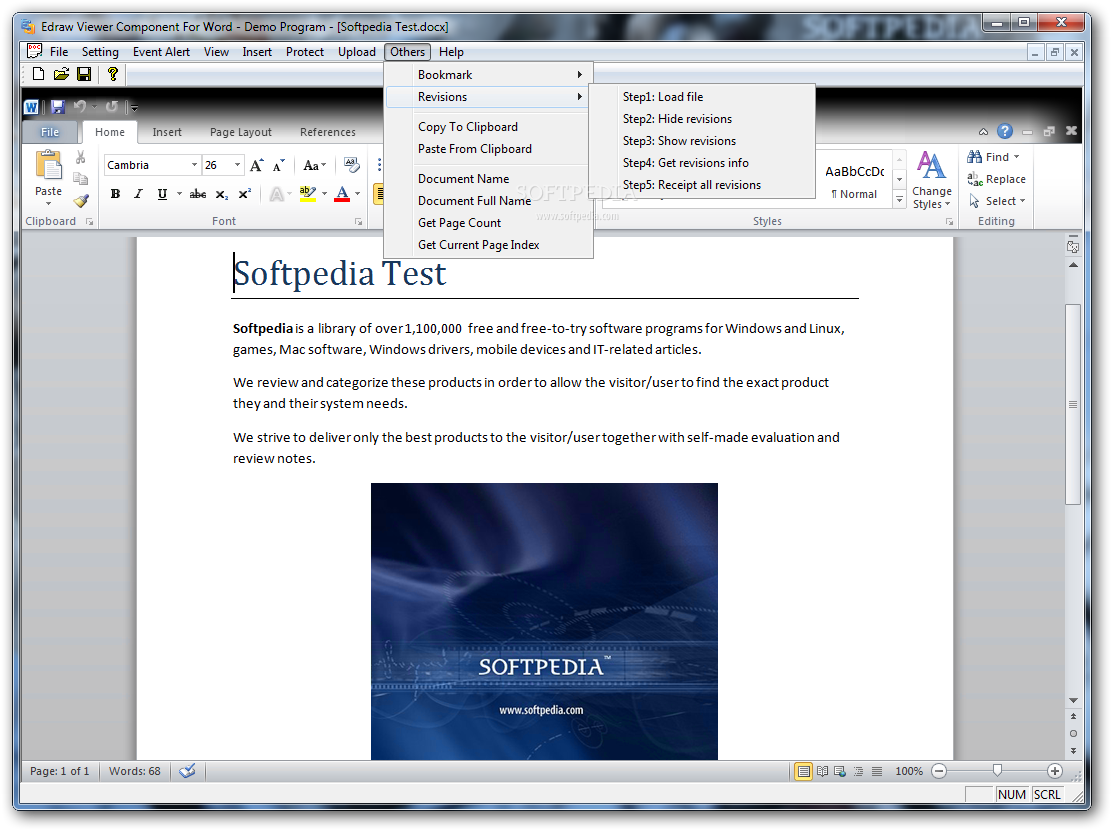
Task: Click the ruler toggle icon above scrollbar
Action: click(1073, 247)
